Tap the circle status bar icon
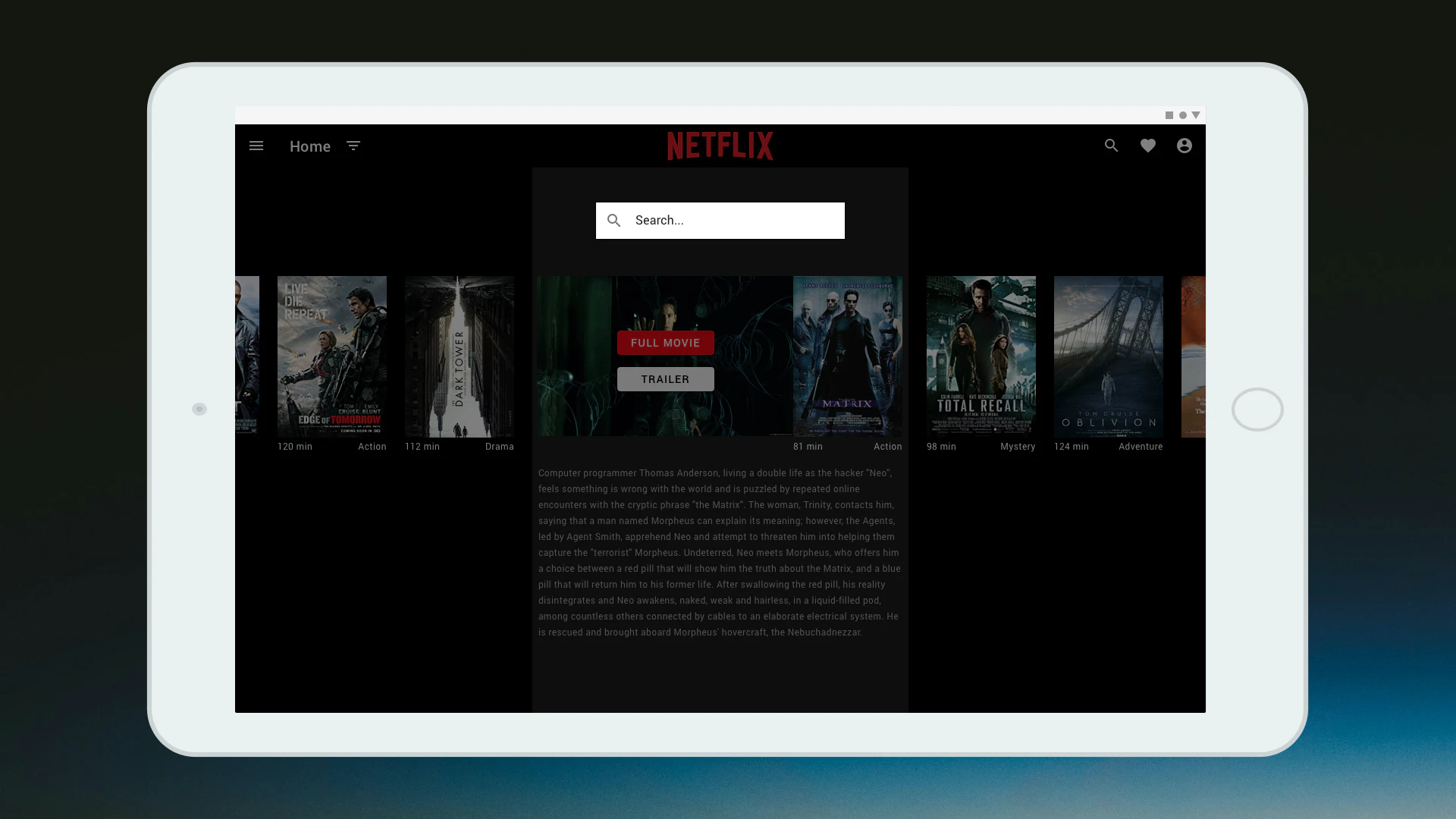Viewport: 1456px width, 819px height. pos(1182,115)
